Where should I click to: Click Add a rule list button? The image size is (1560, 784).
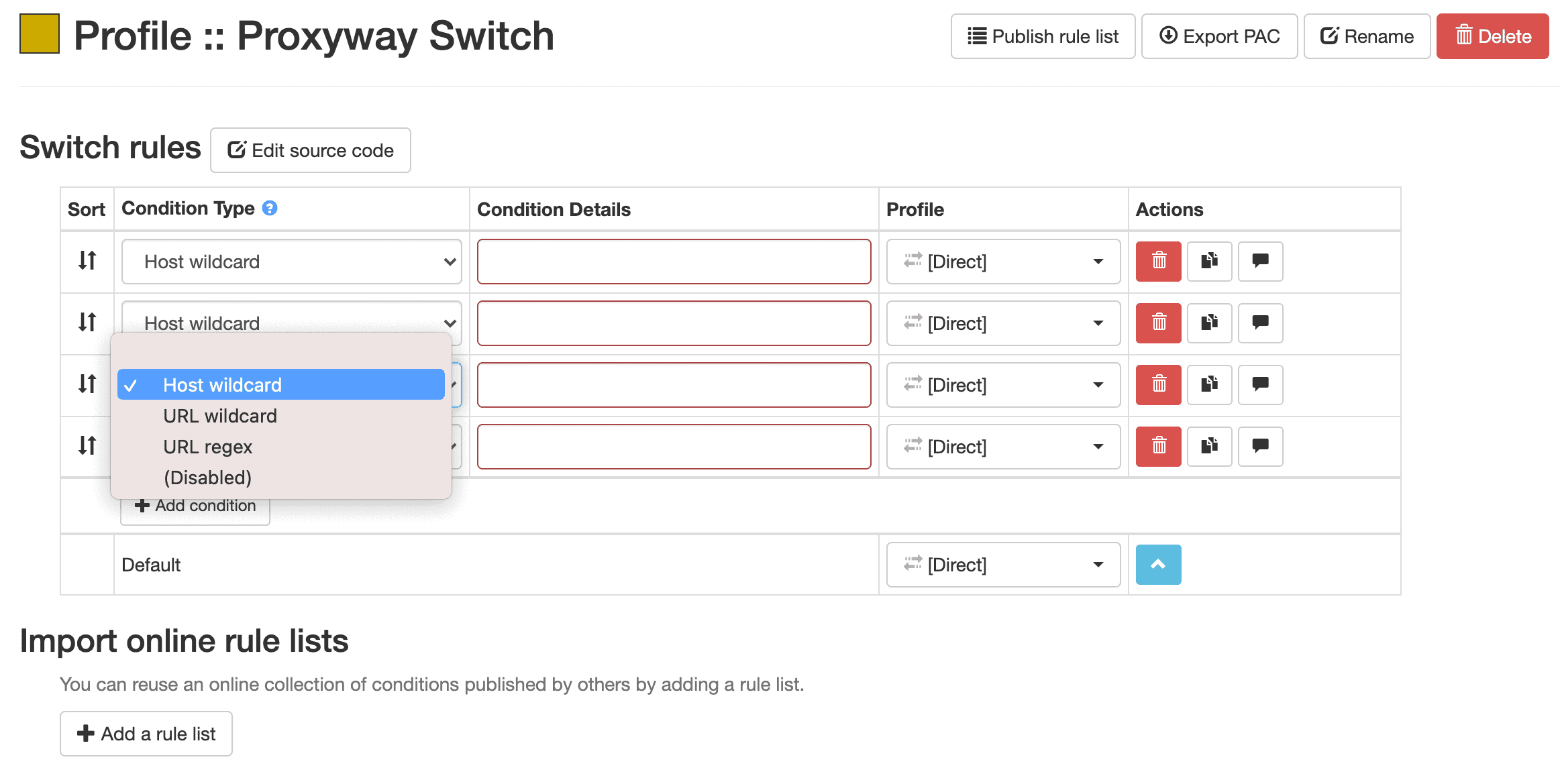click(x=146, y=734)
